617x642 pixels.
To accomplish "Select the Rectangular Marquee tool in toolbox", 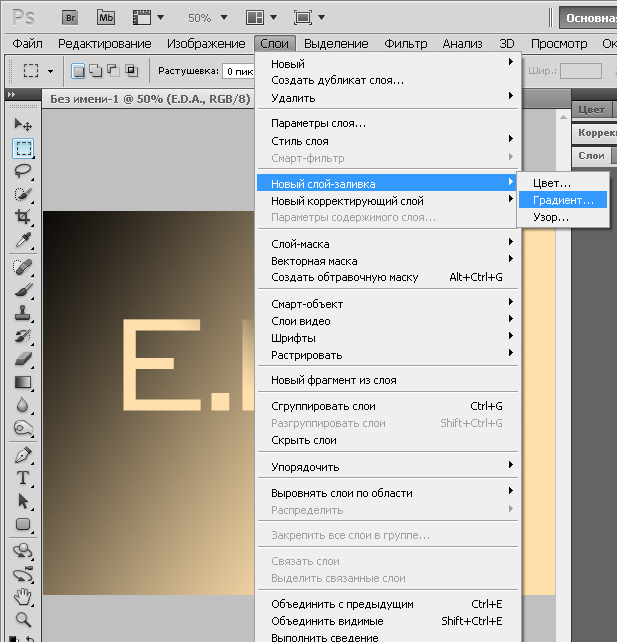I will [x=23, y=148].
